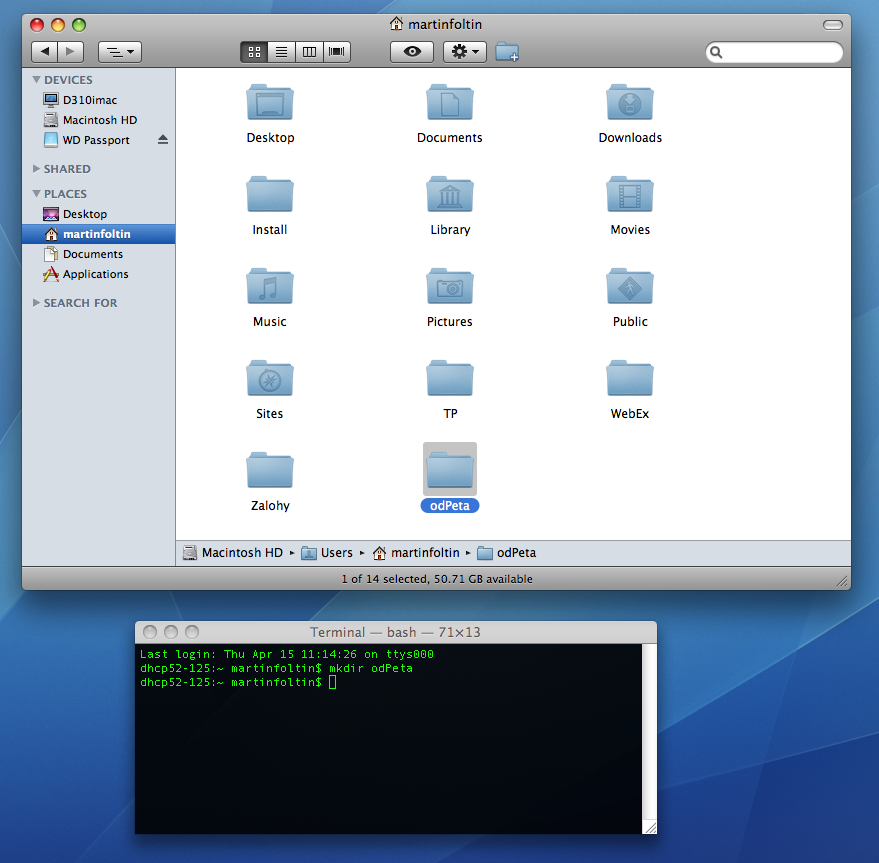
Task: Select the Music folder icon
Action: (270, 287)
